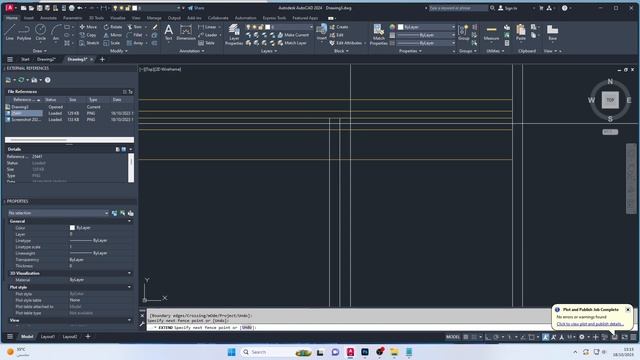
Task: Click the Group tool
Action: [463, 32]
